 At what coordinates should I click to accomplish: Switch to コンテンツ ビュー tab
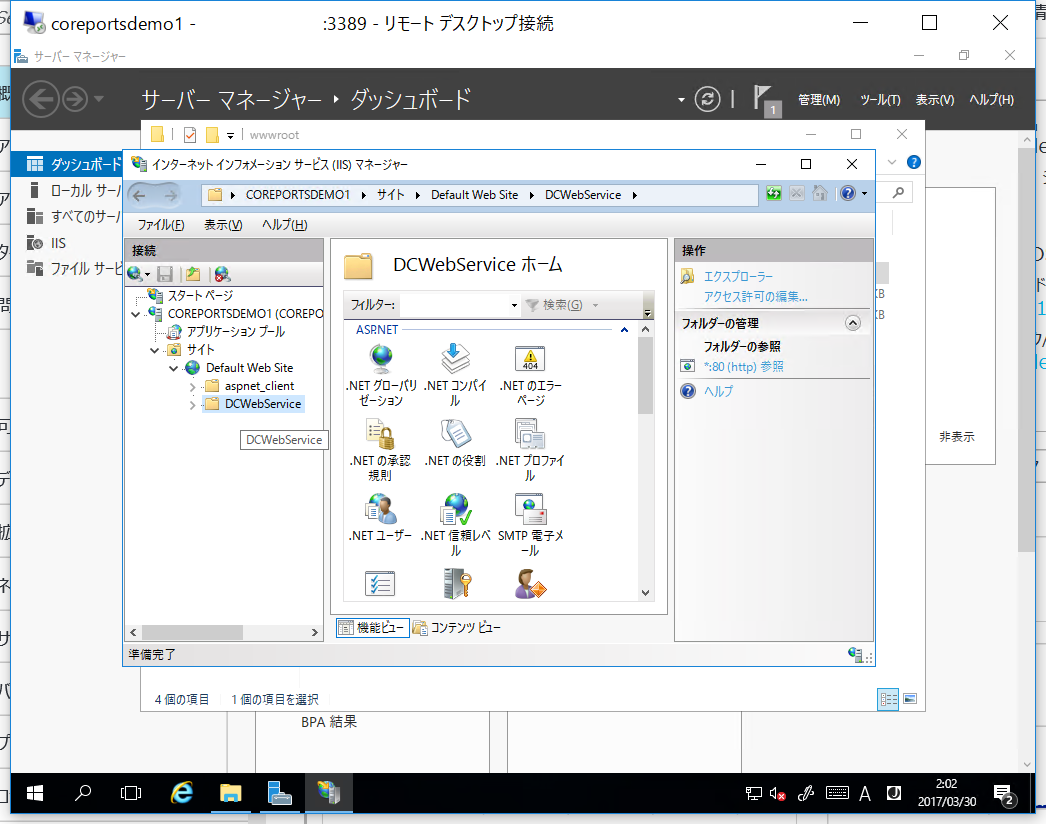pos(457,628)
